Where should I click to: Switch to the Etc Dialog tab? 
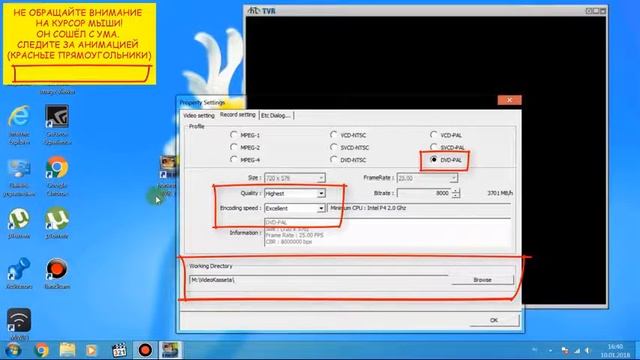coord(276,116)
